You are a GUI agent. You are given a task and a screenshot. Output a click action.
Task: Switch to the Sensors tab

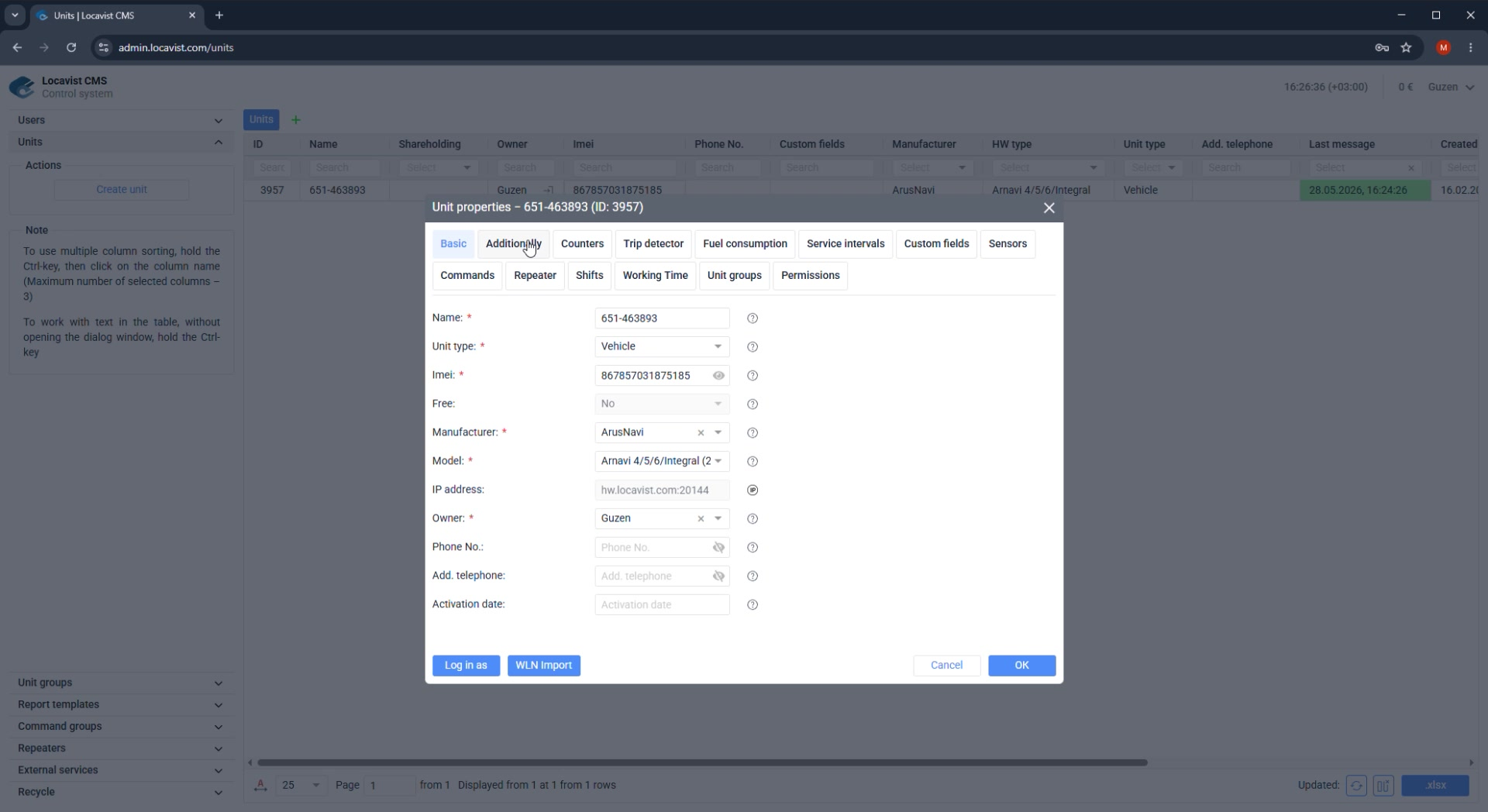coord(1007,244)
